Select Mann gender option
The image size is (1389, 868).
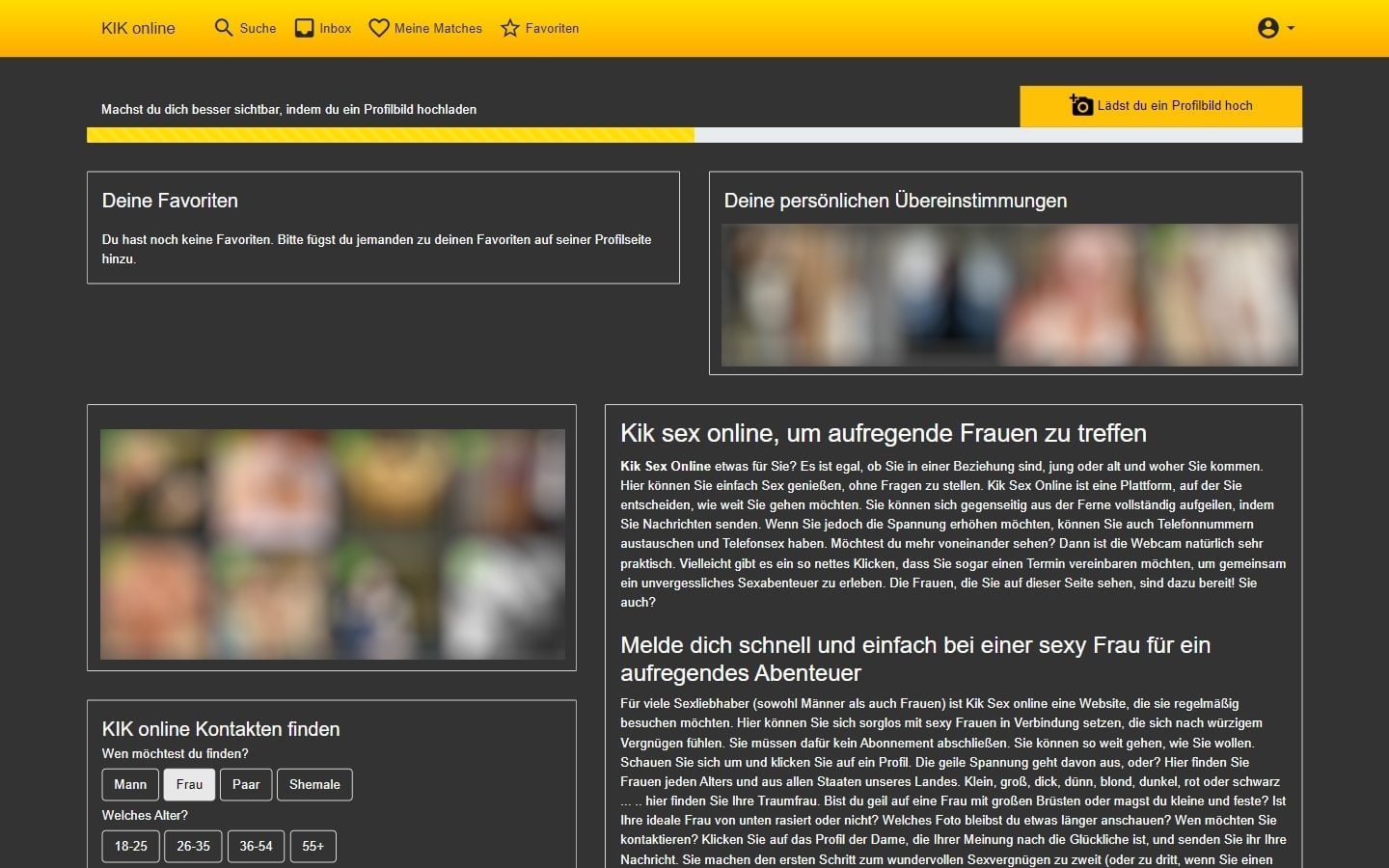click(130, 784)
